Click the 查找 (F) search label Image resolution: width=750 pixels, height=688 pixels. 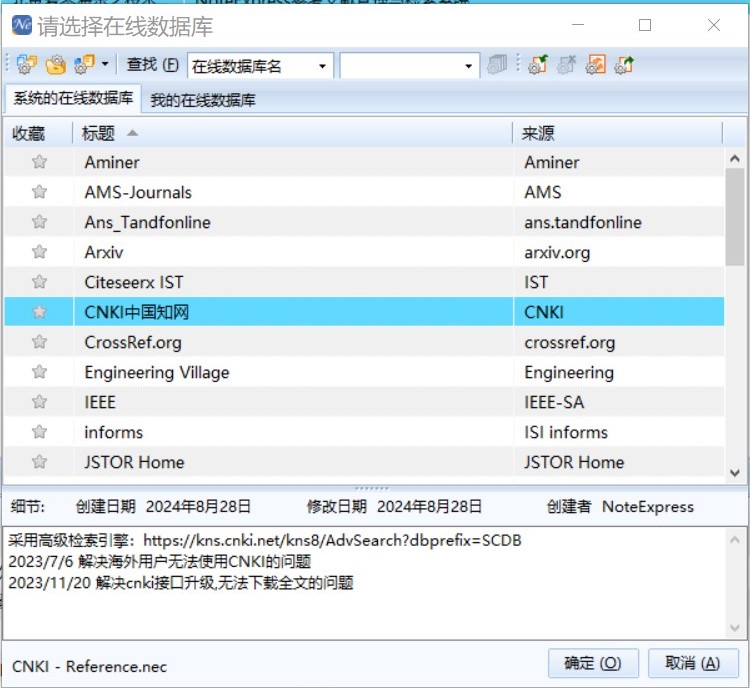153,65
